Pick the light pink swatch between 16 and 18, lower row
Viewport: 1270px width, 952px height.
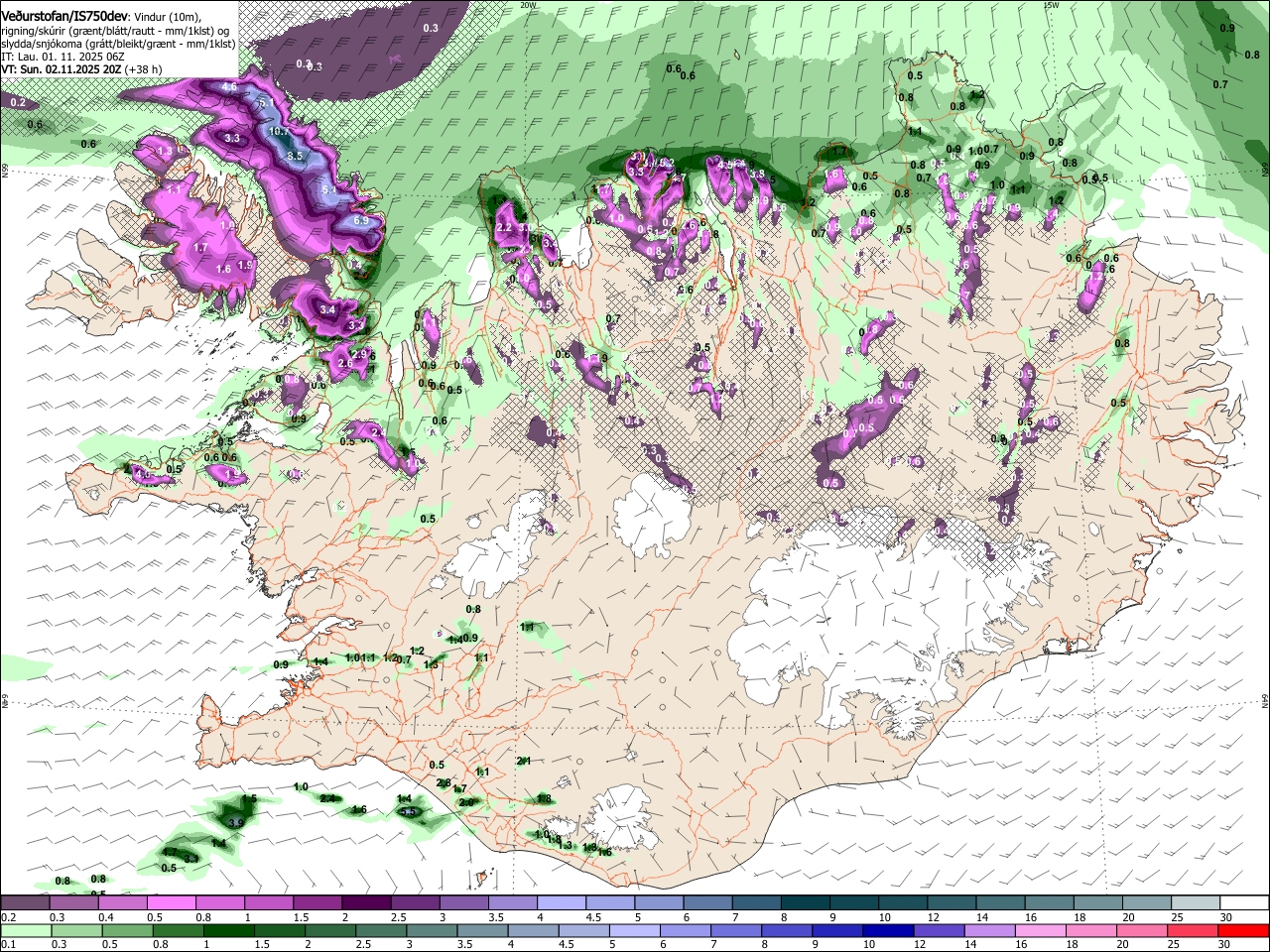coord(1041,930)
